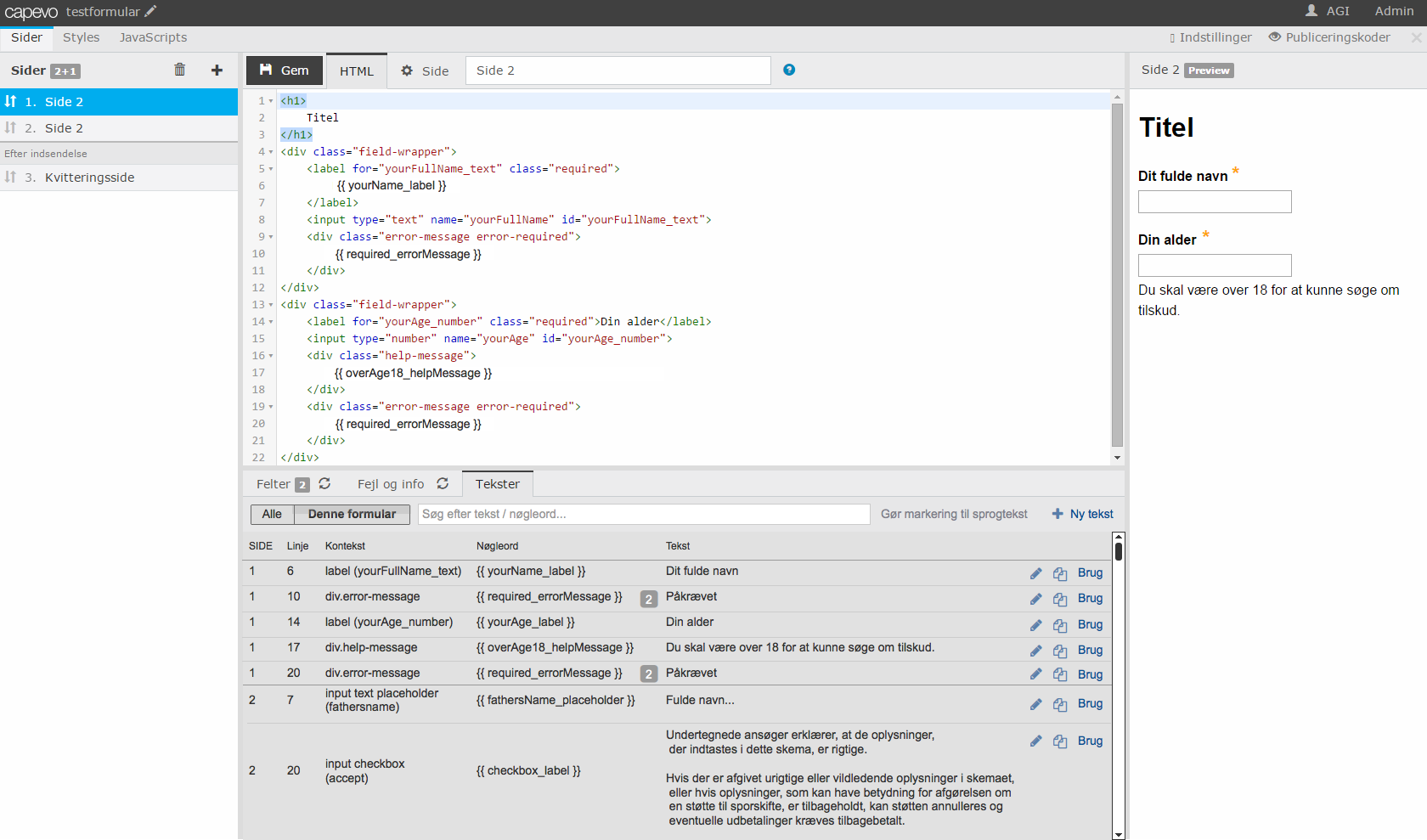Refresh the Fejl og info list
The width and height of the screenshot is (1427, 840).
tap(443, 483)
